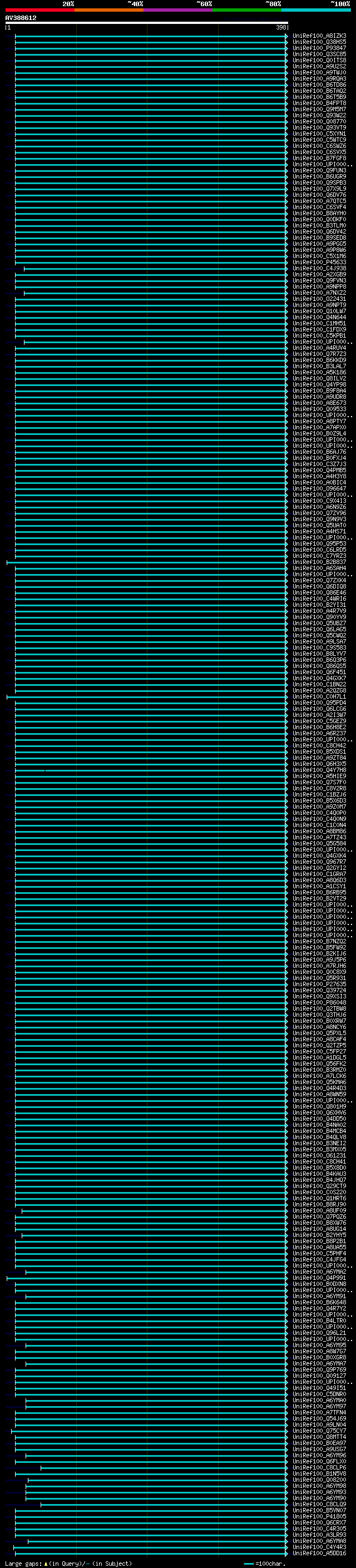Select label UniRef100_B9SED8

pyautogui.click(x=319, y=238)
